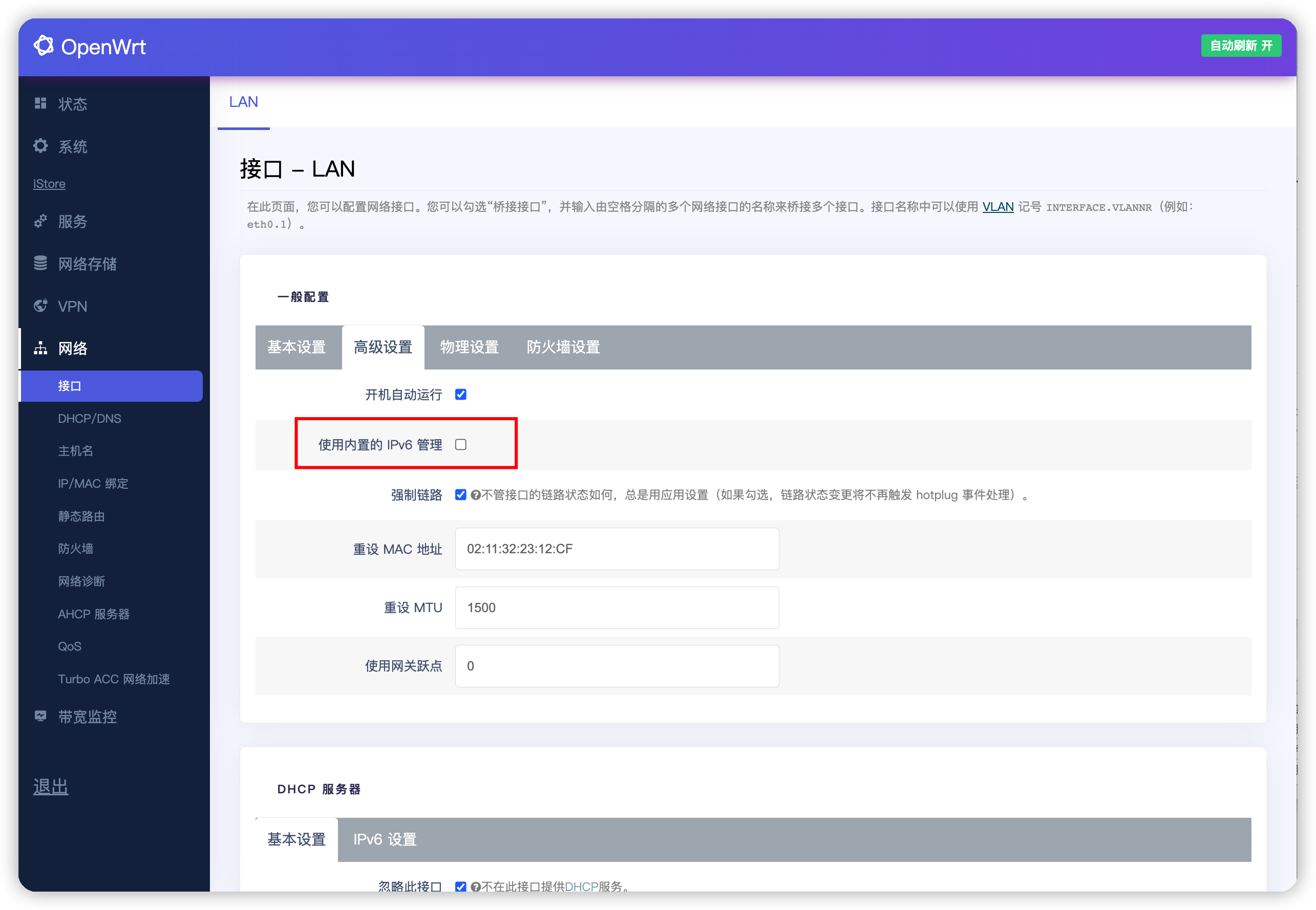The image size is (1316, 910).
Task: Click the 状态 grid icon in sidebar
Action: pyautogui.click(x=40, y=103)
